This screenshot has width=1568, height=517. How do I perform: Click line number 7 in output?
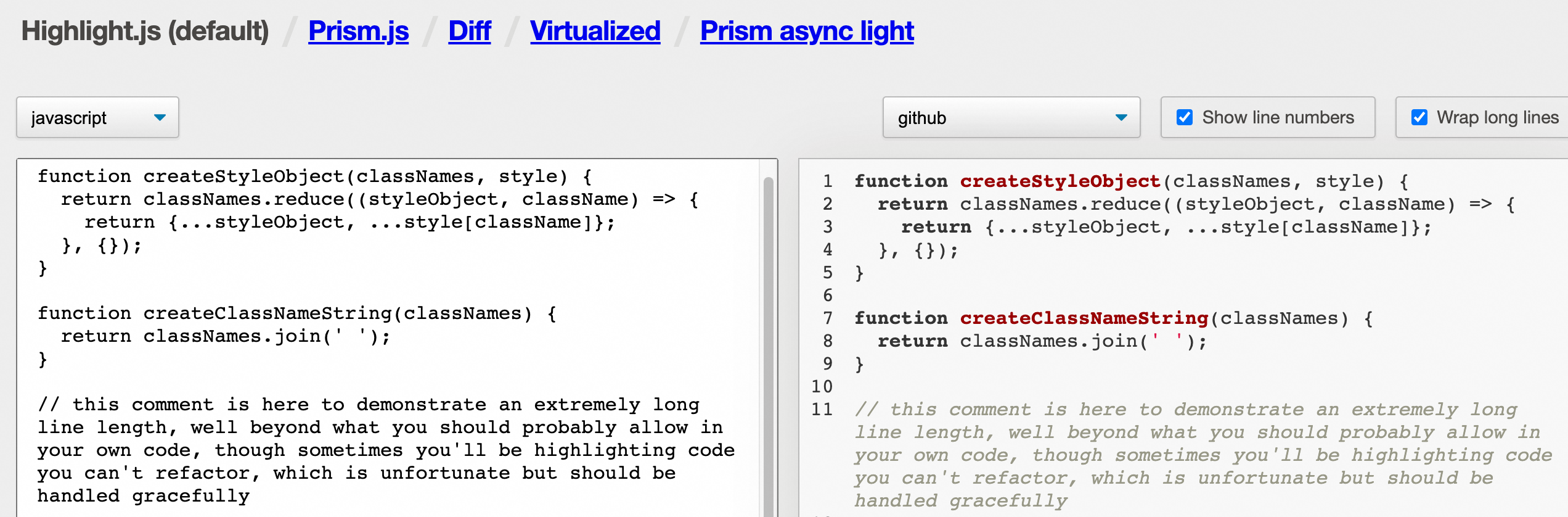[828, 318]
